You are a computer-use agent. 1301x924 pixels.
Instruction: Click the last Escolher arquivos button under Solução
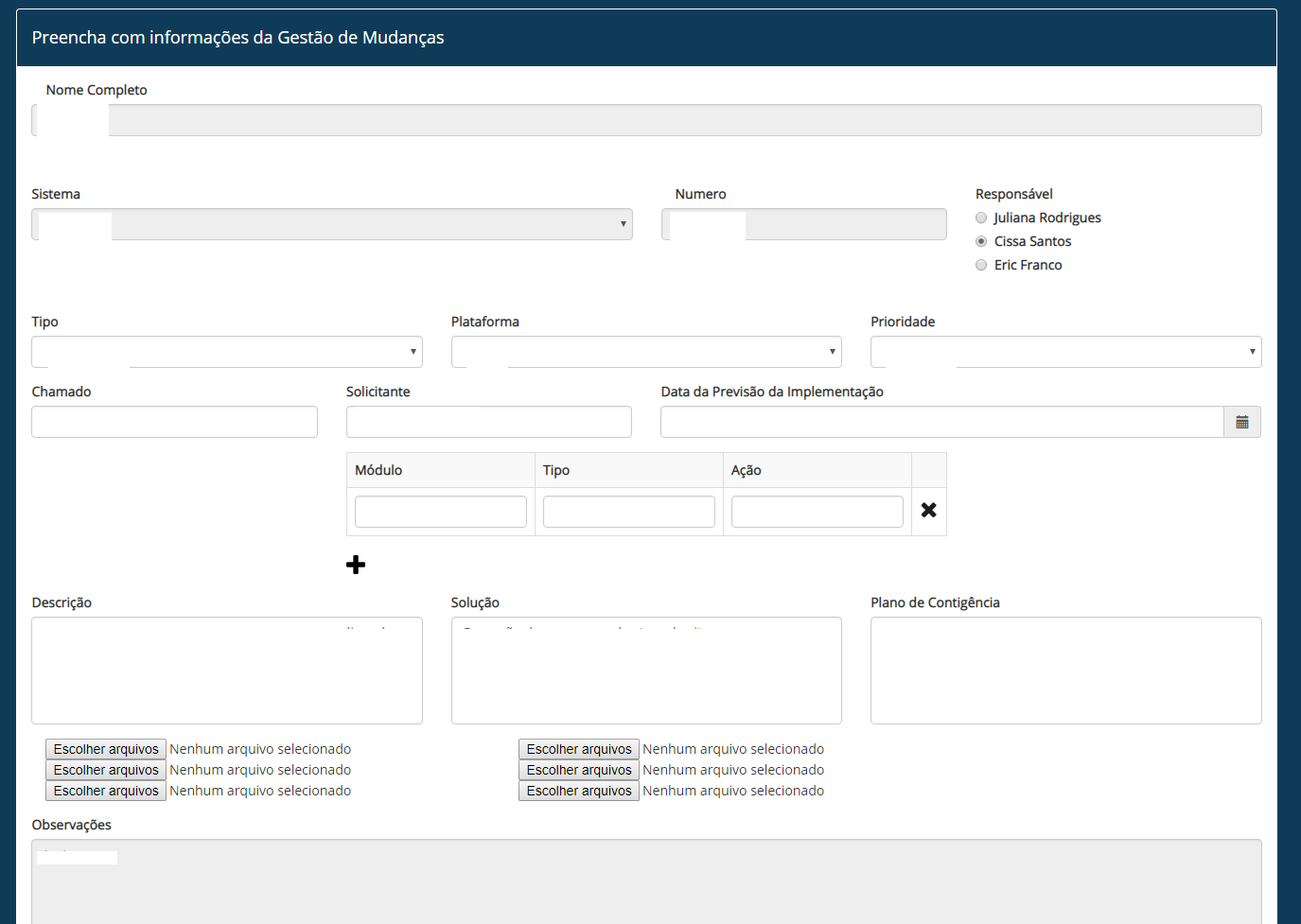[x=578, y=791]
